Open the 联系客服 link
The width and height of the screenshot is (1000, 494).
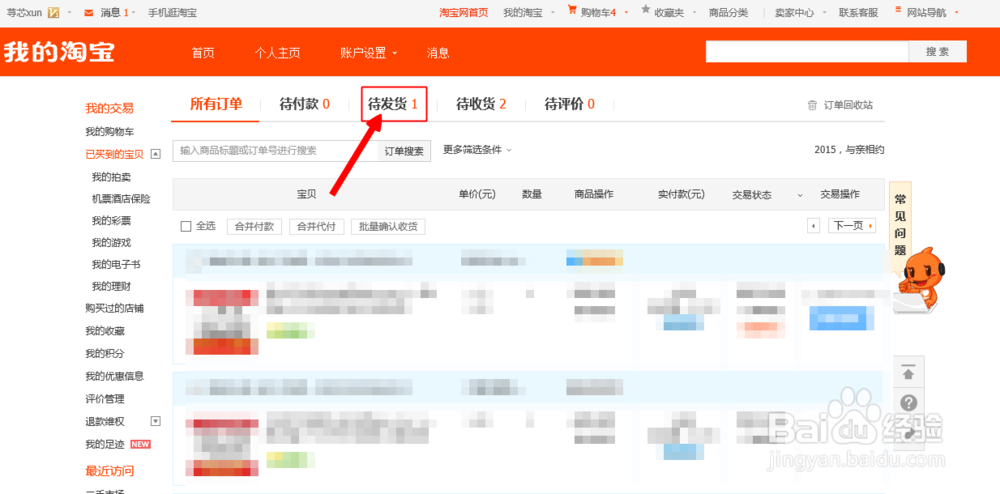point(858,13)
